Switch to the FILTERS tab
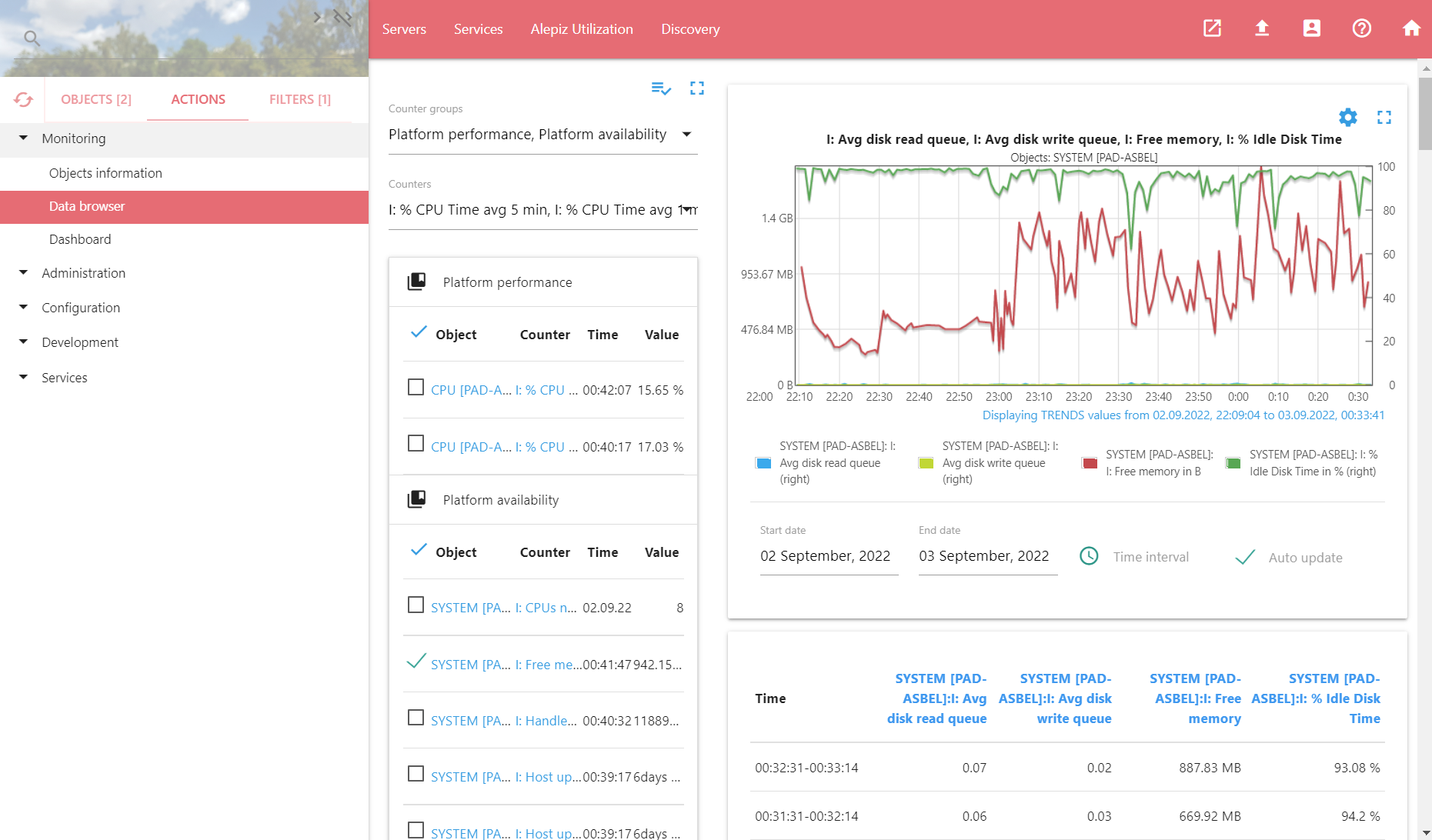The image size is (1432, 840). (x=299, y=99)
